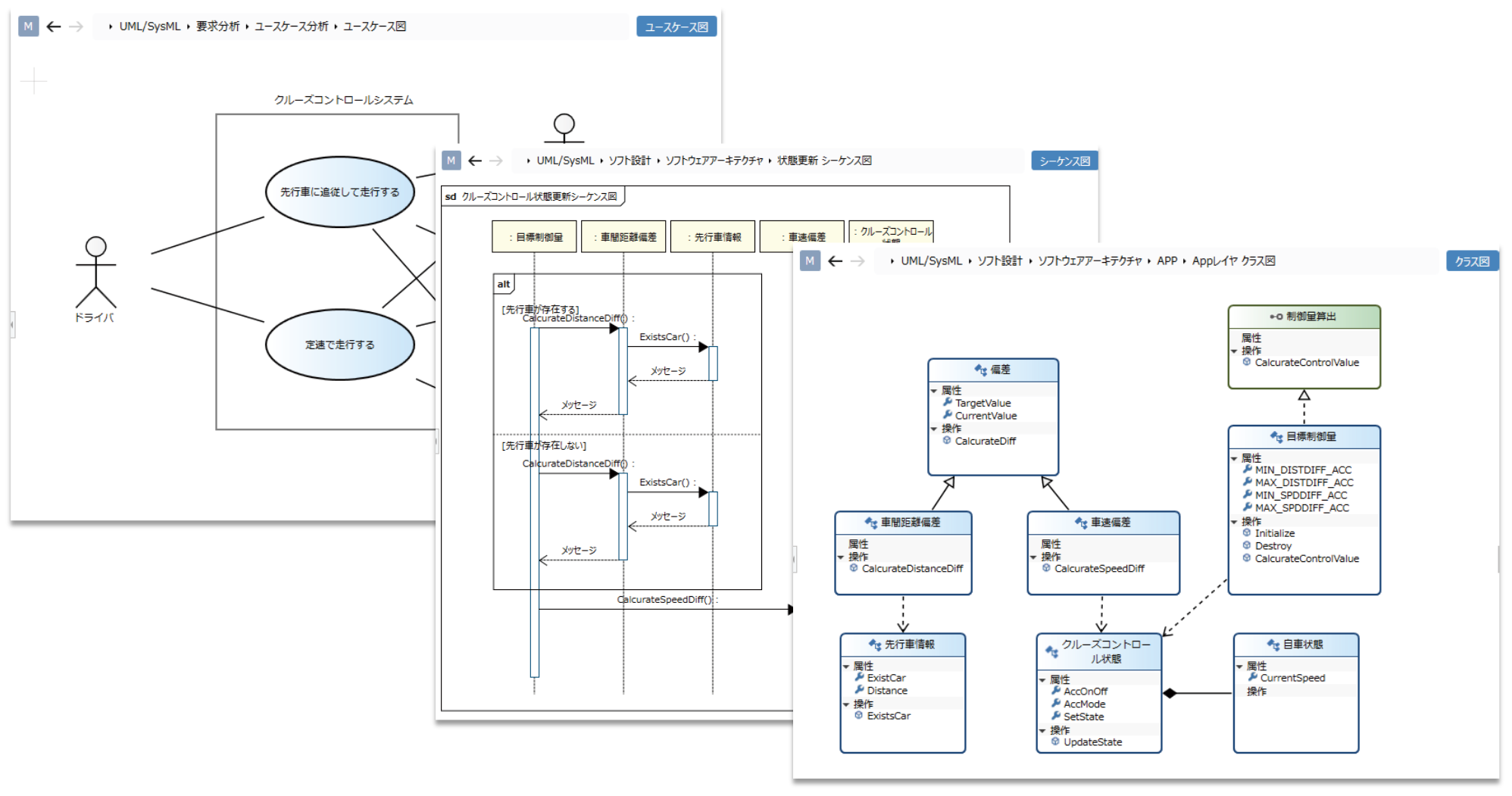The image size is (1512, 796).
Task: Select the 先行車情報 lifeline header
Action: [713, 237]
